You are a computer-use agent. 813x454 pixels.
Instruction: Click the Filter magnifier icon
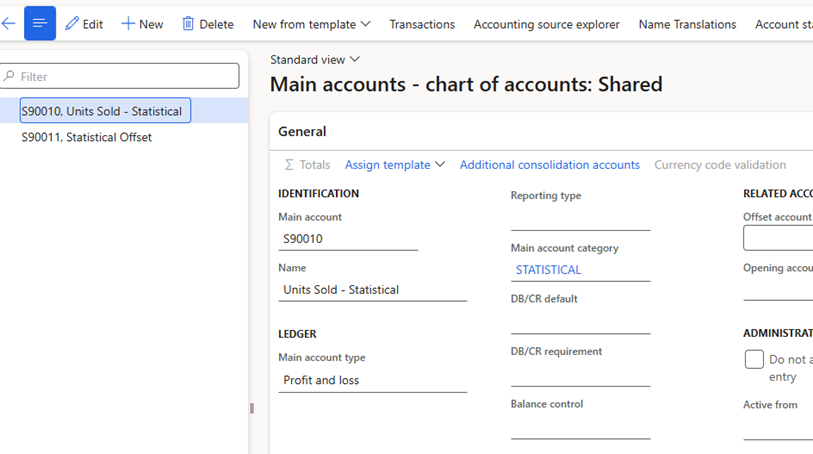pyautogui.click(x=9, y=76)
